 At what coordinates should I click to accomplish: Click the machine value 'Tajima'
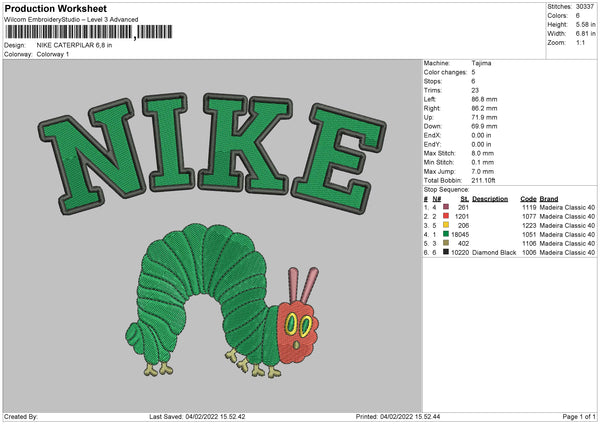coord(481,63)
